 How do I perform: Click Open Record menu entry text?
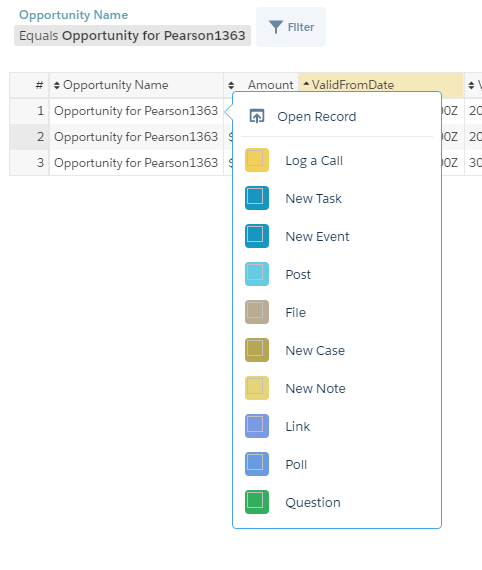point(317,116)
